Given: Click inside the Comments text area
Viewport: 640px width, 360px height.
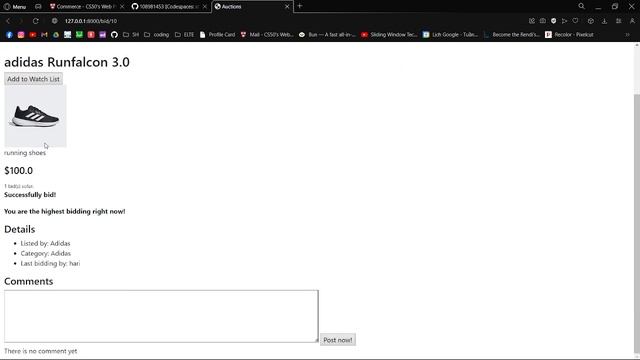Looking at the screenshot, I should (x=161, y=316).
